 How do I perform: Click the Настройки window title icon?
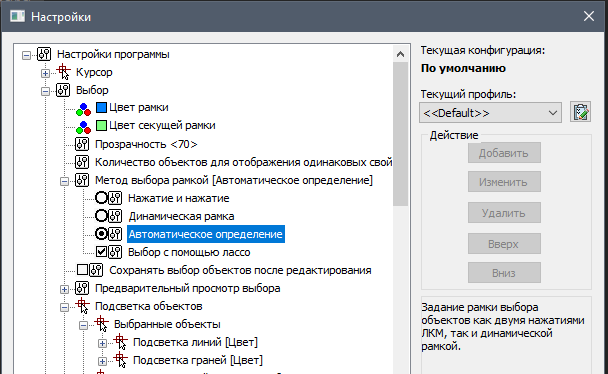17,17
